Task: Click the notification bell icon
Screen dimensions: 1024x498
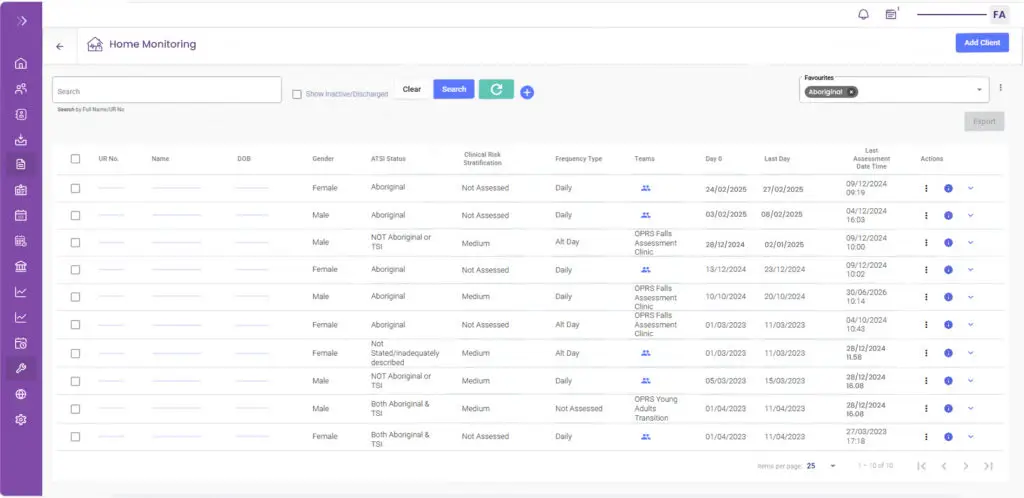Action: (x=863, y=14)
